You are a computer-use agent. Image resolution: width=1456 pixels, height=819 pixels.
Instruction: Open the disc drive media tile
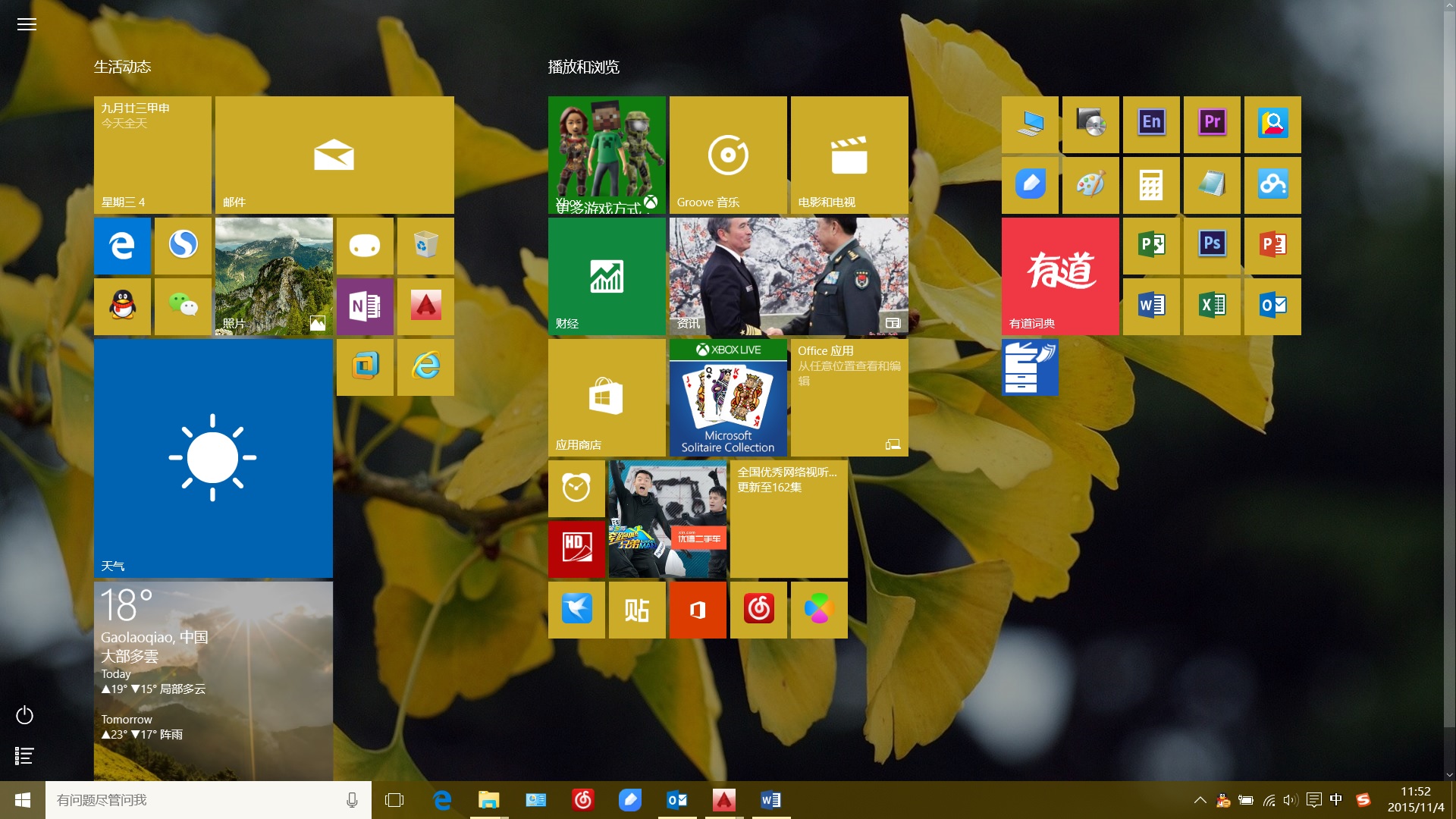tap(1090, 124)
